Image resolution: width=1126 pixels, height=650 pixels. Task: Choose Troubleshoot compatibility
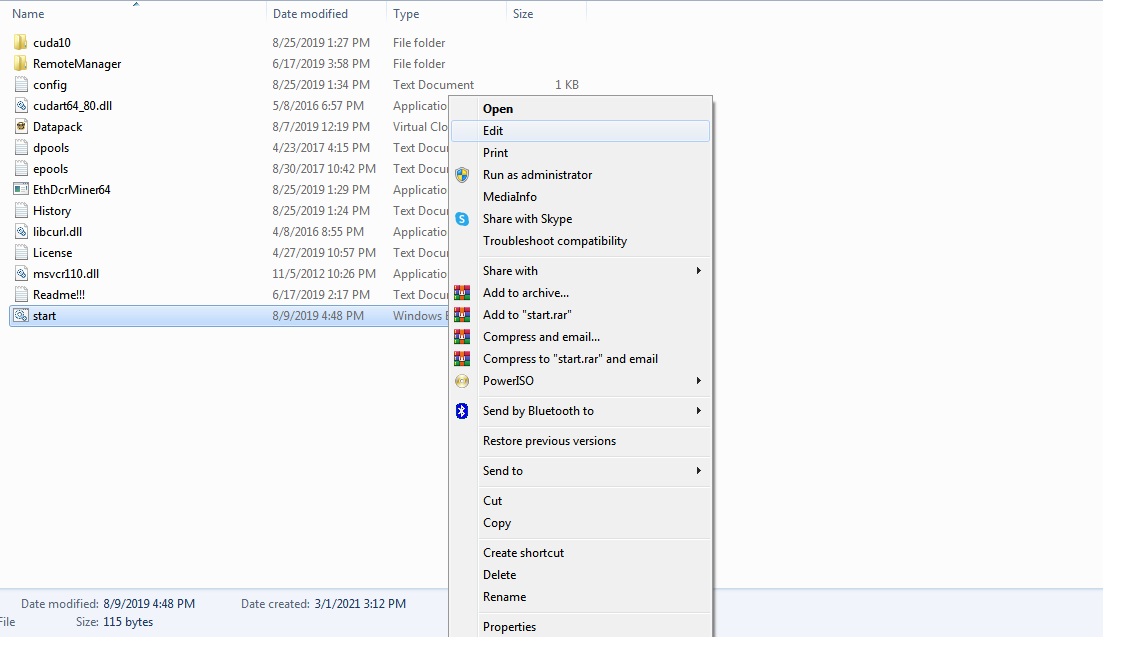(x=580, y=241)
